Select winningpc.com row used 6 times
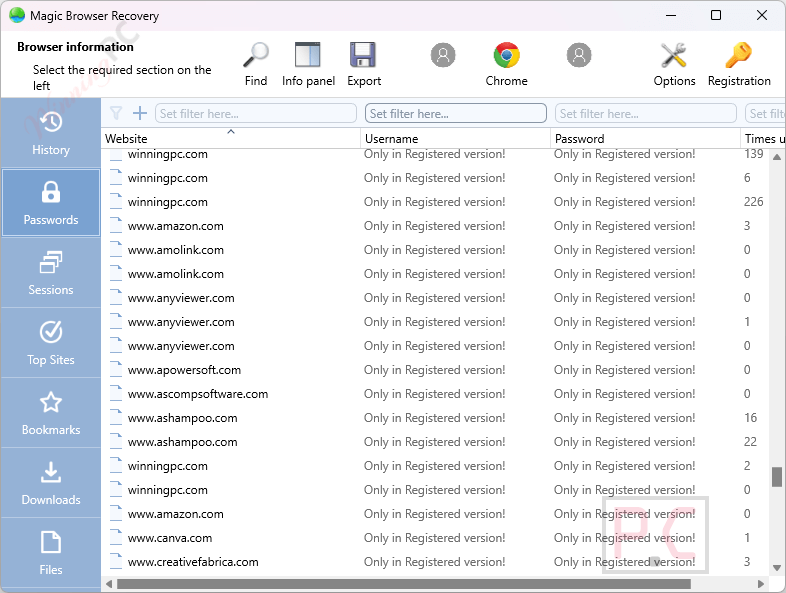The image size is (786, 593). tap(435, 178)
